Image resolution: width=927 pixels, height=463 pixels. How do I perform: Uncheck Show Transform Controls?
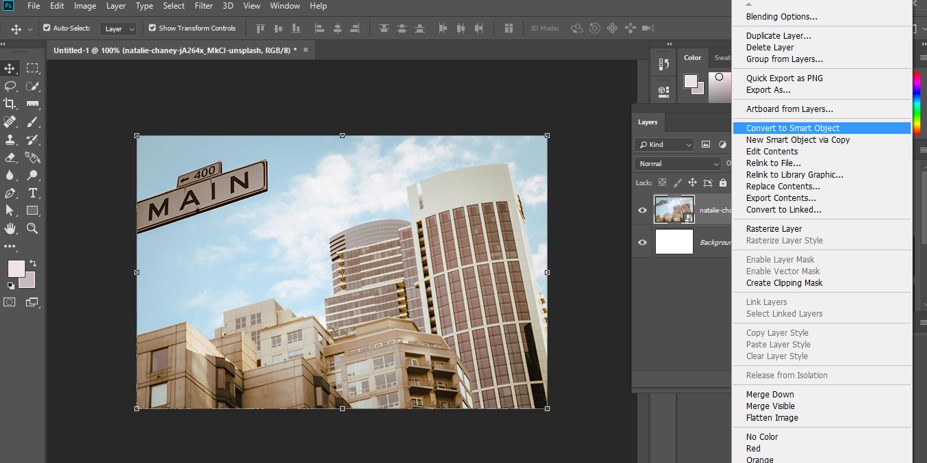152,28
